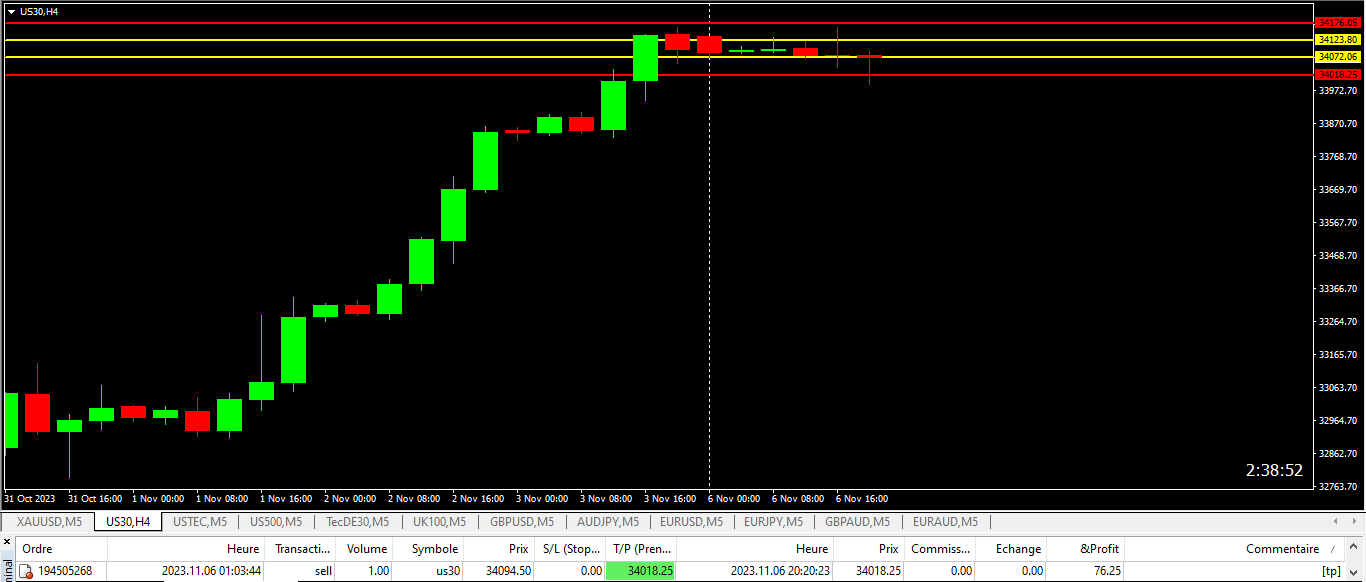Viewport: 1366px width, 582px height.
Task: Switch to the EURJPY,M5 chart tab
Action: click(x=773, y=521)
